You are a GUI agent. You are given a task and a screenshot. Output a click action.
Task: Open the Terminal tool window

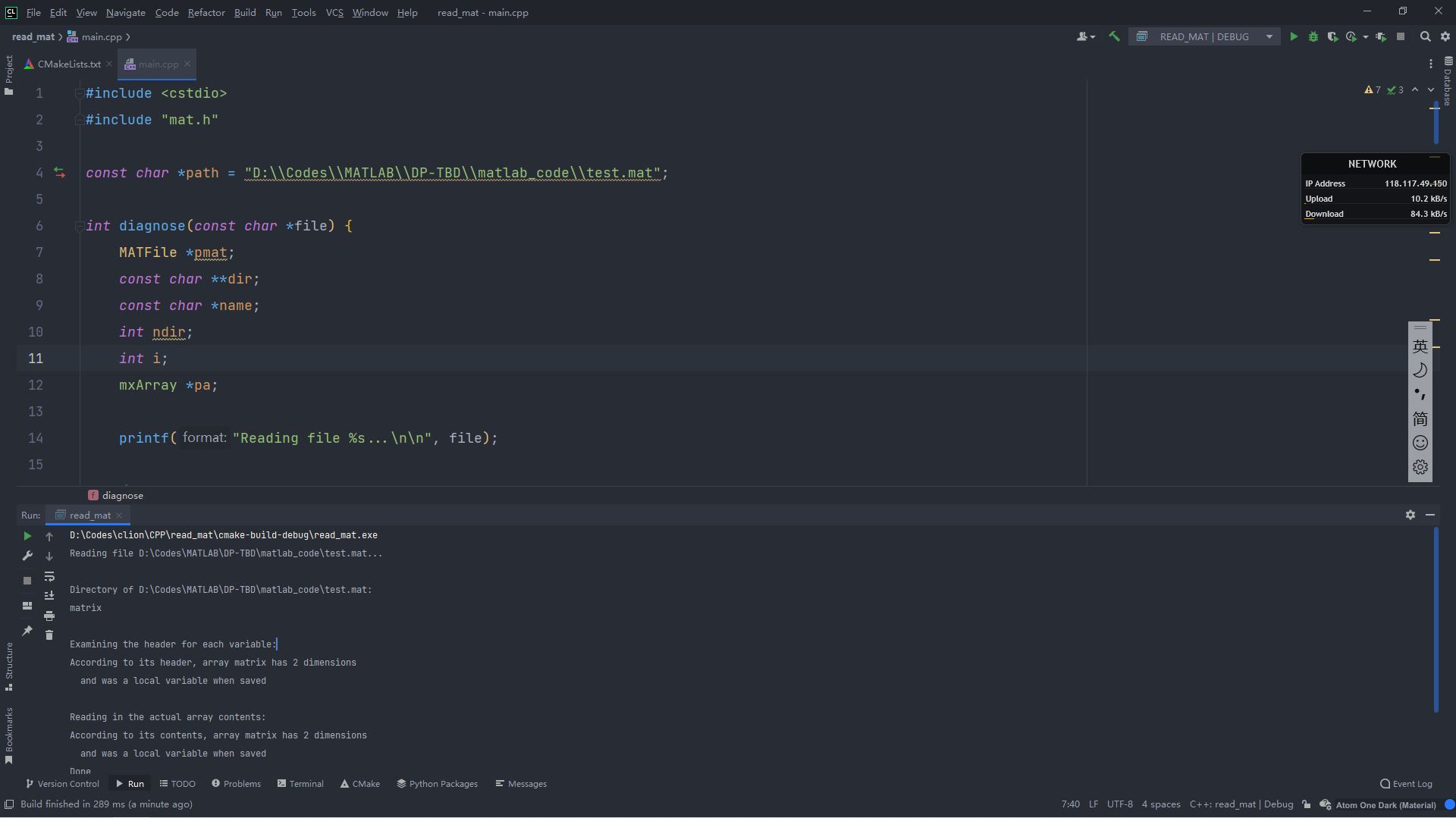[300, 784]
